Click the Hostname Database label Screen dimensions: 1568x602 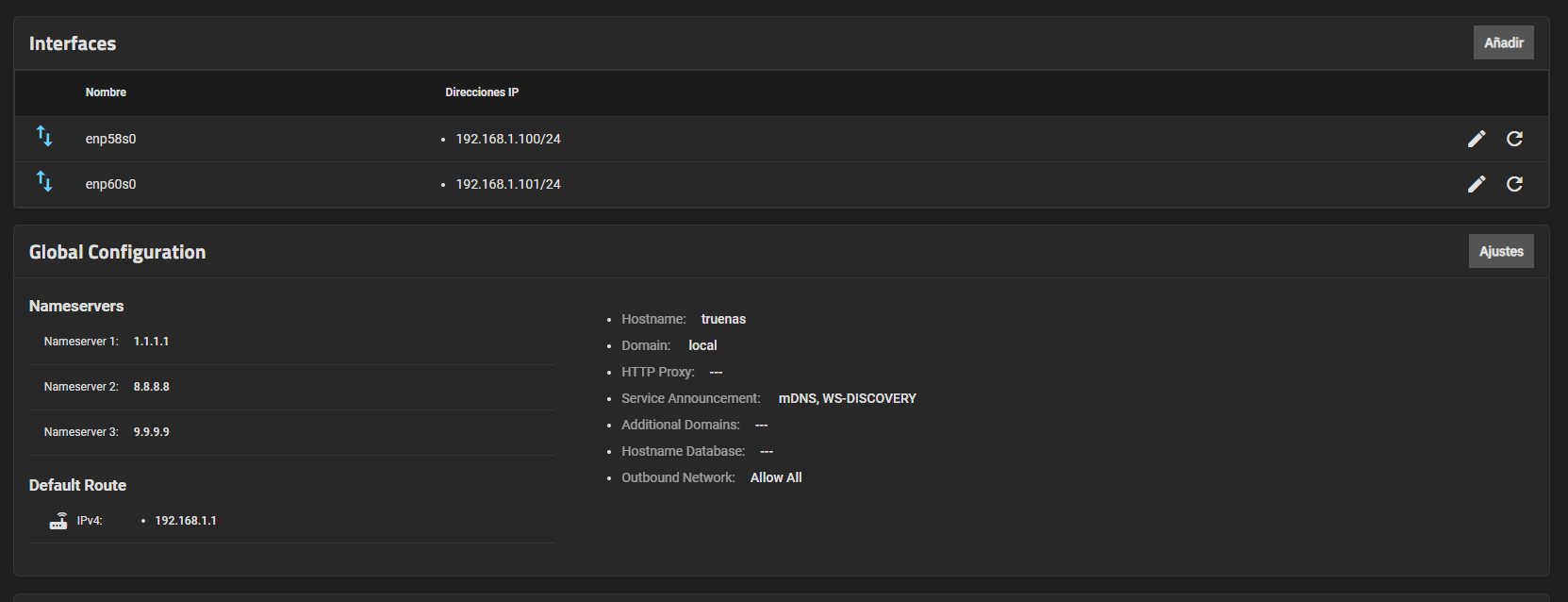(684, 451)
